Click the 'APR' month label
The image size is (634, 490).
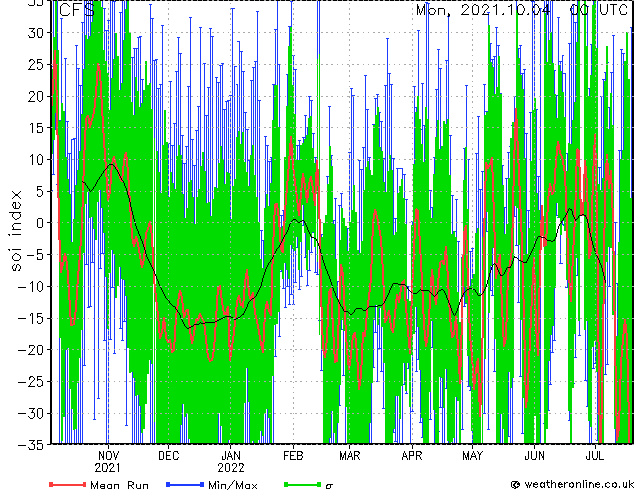tap(412, 456)
